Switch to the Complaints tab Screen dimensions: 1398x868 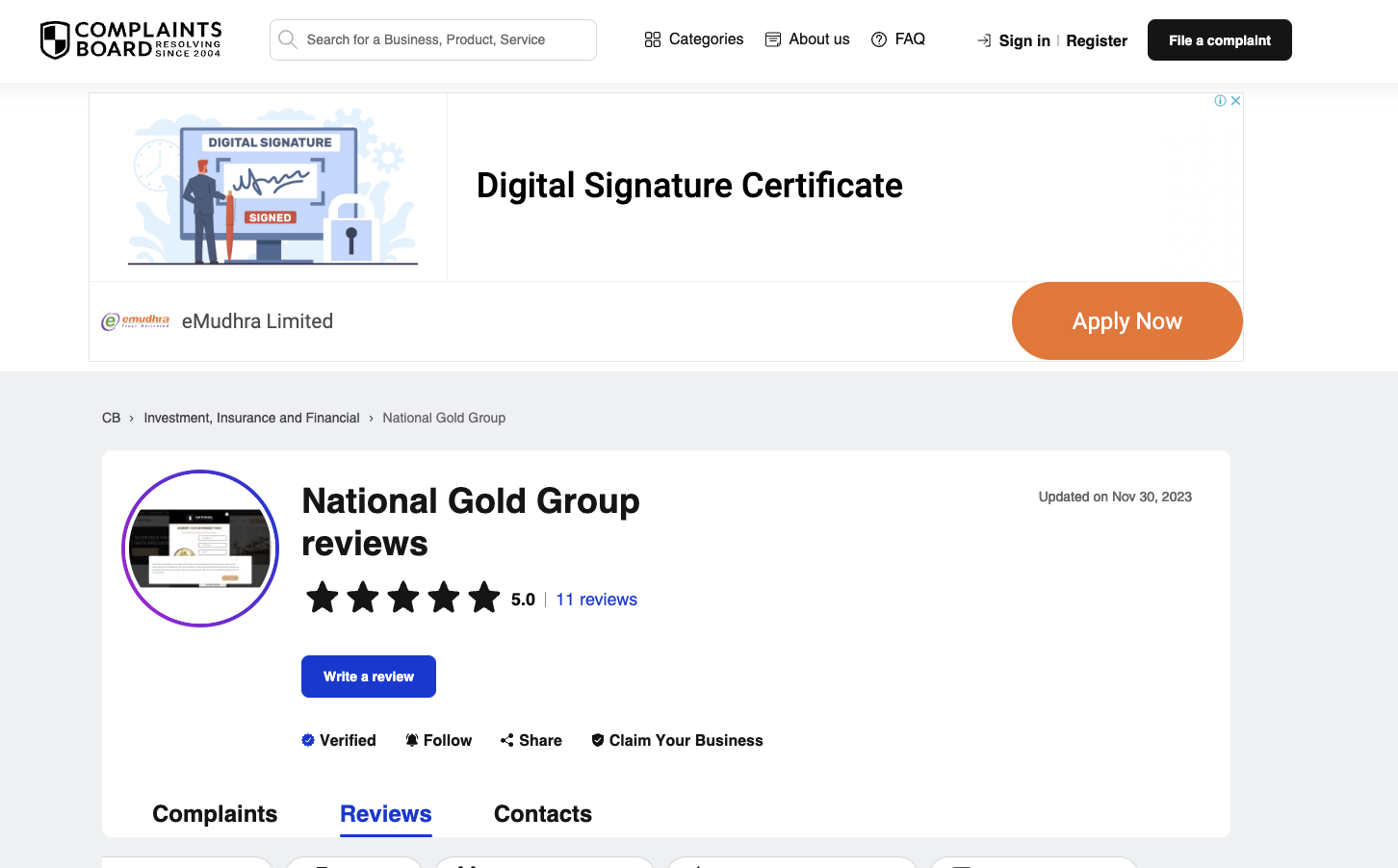[215, 814]
